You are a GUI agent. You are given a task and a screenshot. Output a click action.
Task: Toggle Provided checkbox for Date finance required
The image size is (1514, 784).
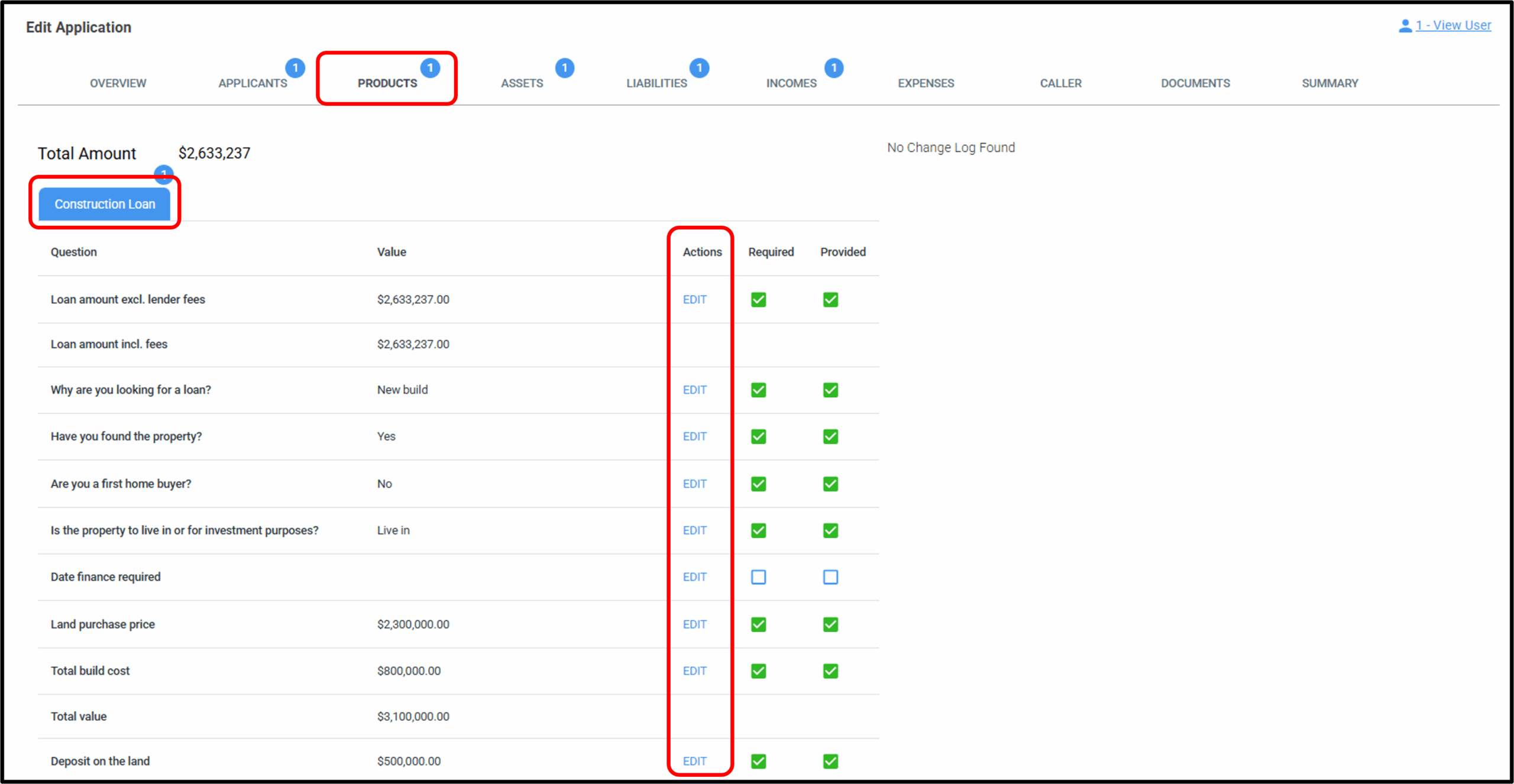pos(830,577)
